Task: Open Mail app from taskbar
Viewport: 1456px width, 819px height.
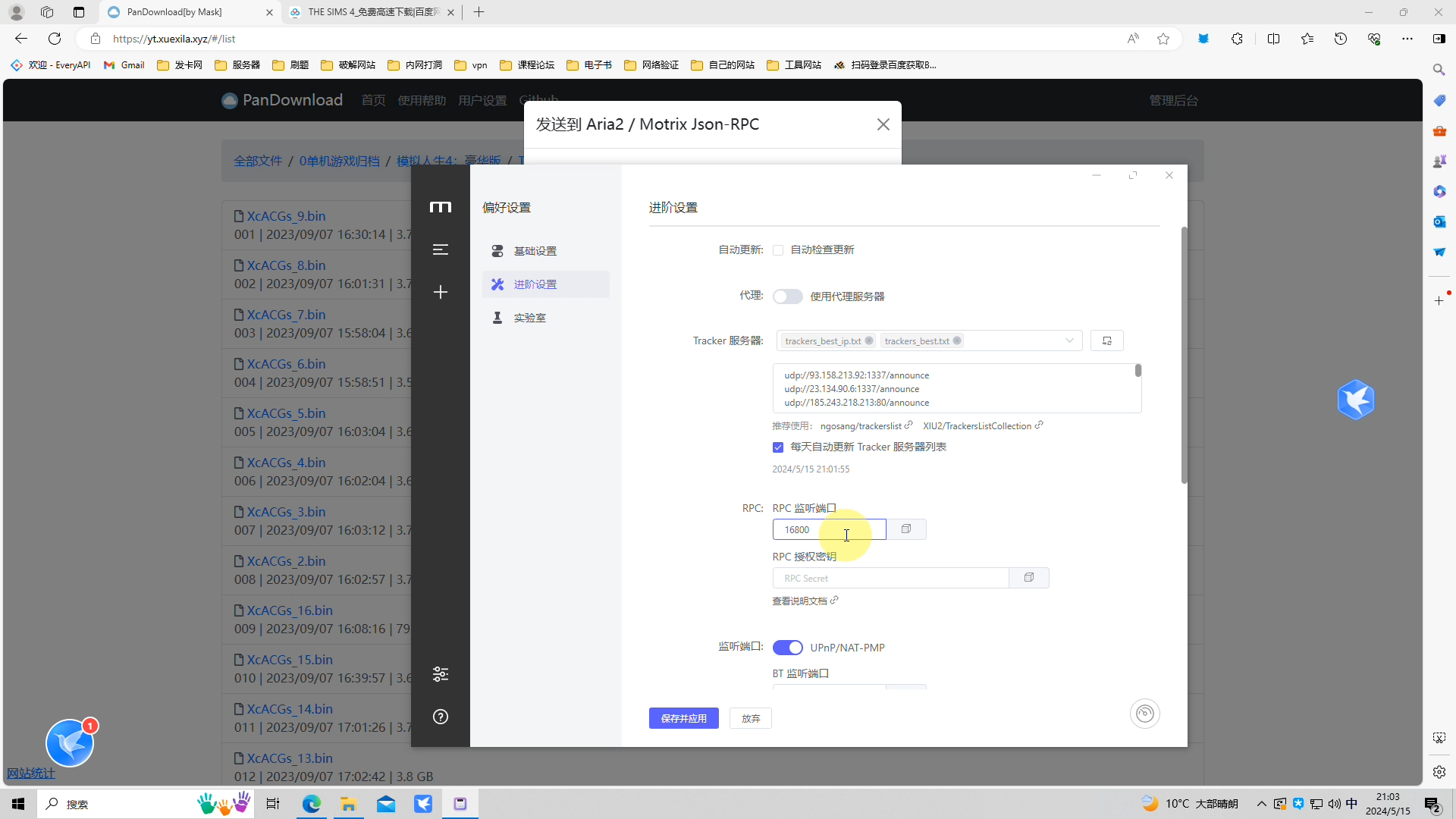Action: pyautogui.click(x=386, y=804)
